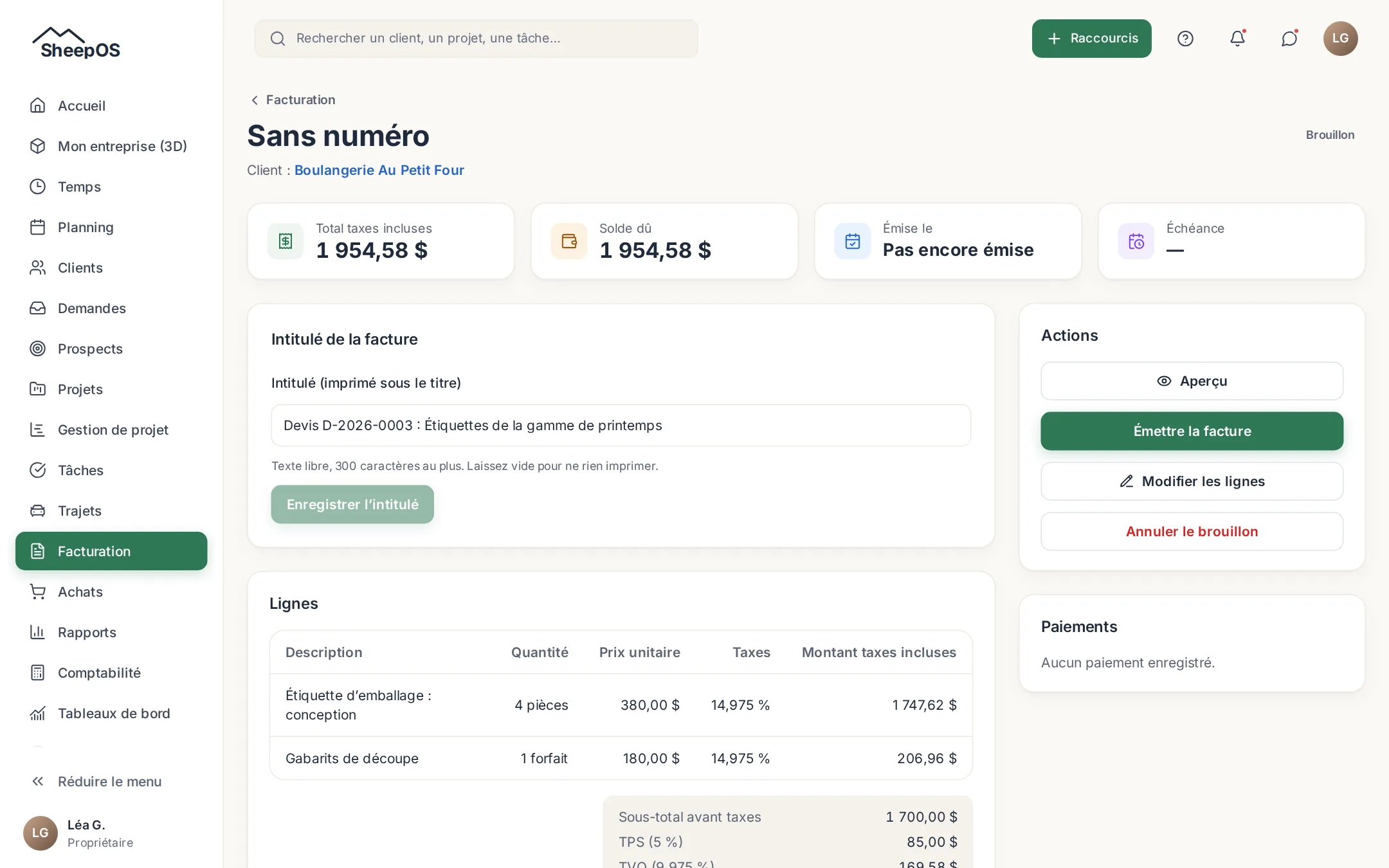Go to Comptabilité
1389x868 pixels.
pyautogui.click(x=111, y=673)
